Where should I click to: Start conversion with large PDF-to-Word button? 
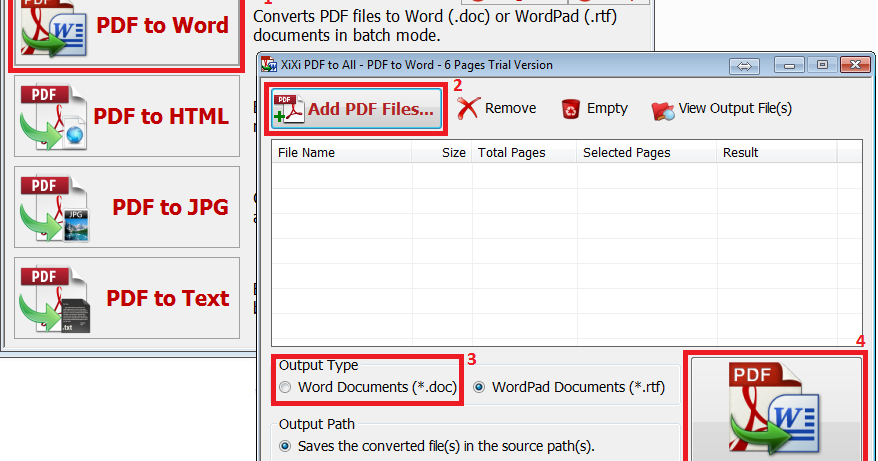pos(776,409)
